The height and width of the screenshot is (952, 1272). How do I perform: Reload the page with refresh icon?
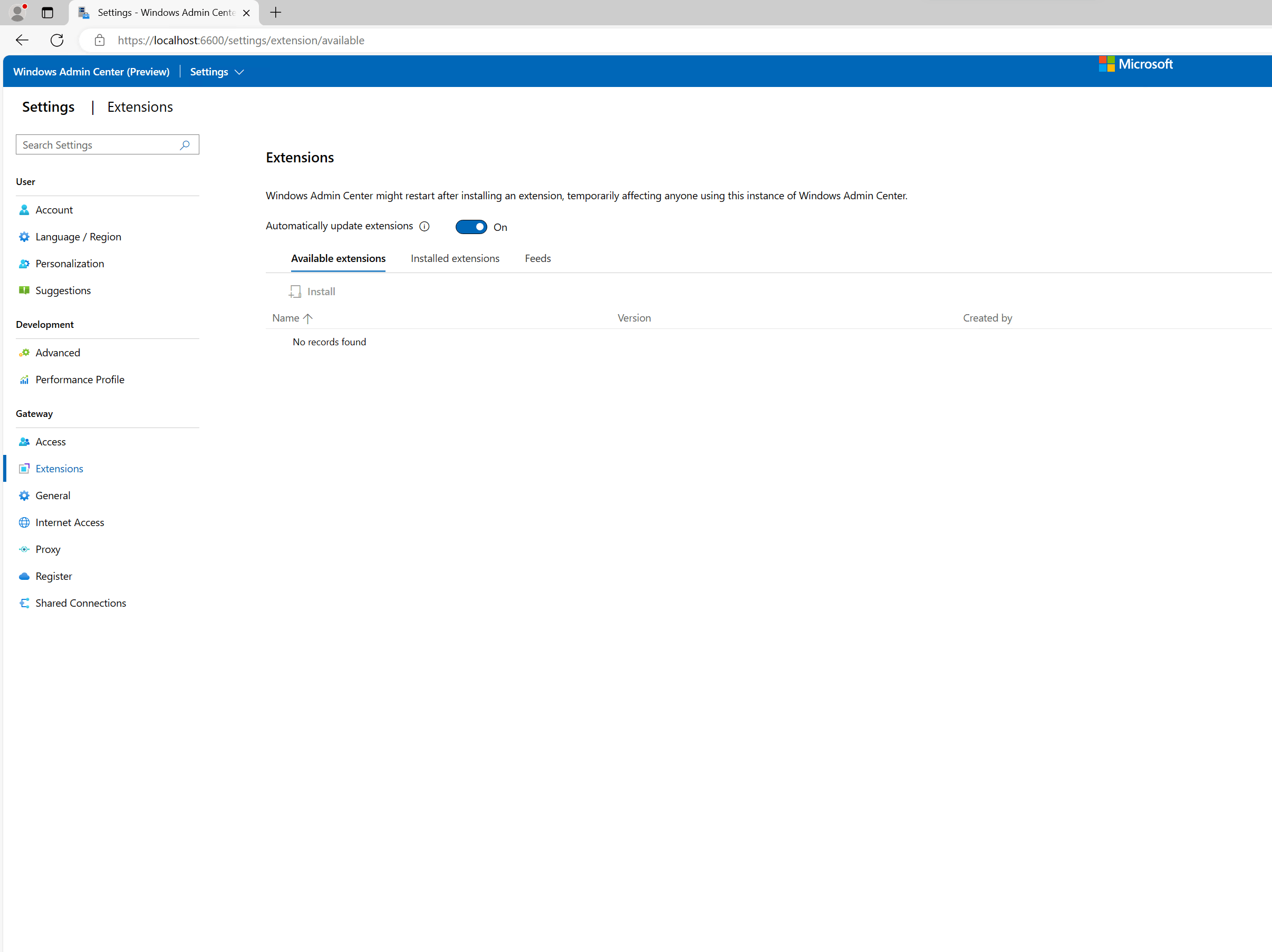pyautogui.click(x=57, y=40)
